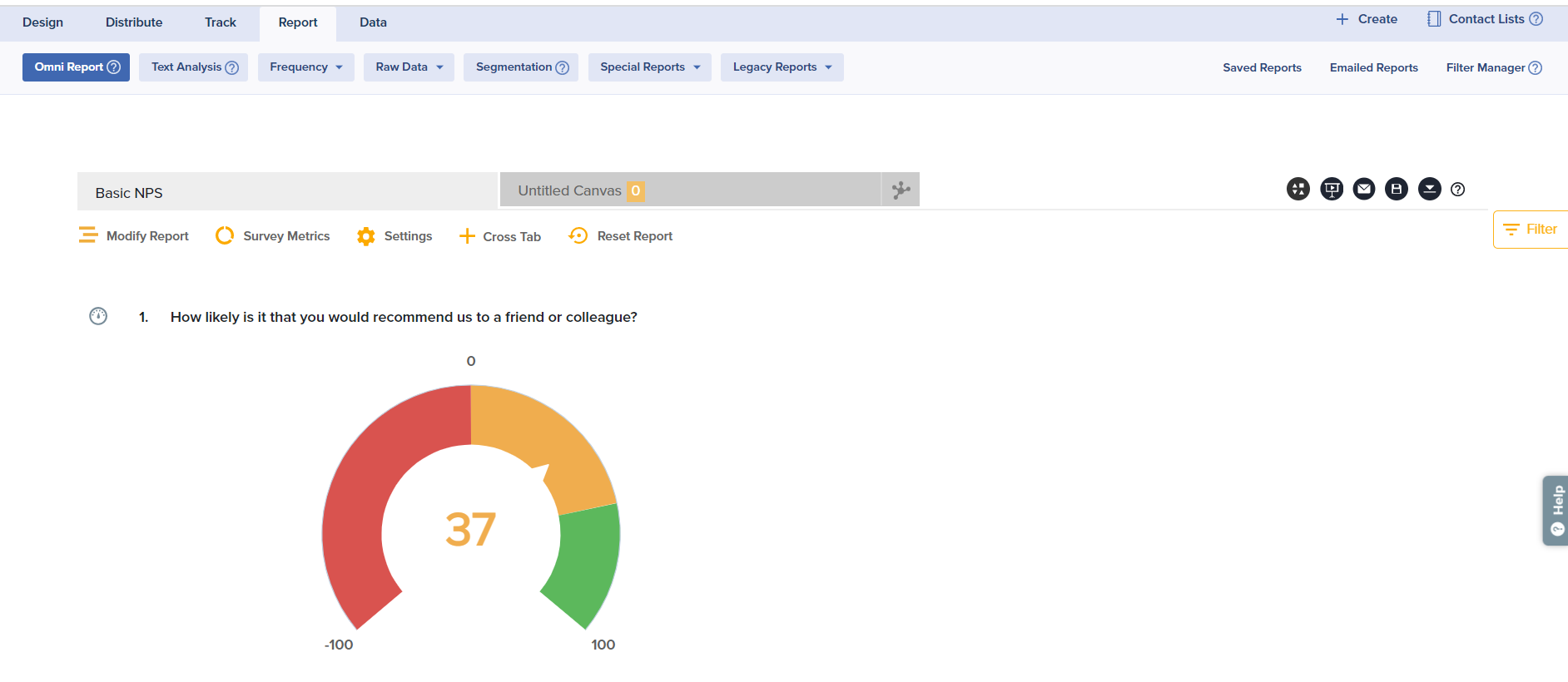
Task: Click the help question mark near download icon
Action: (1457, 190)
